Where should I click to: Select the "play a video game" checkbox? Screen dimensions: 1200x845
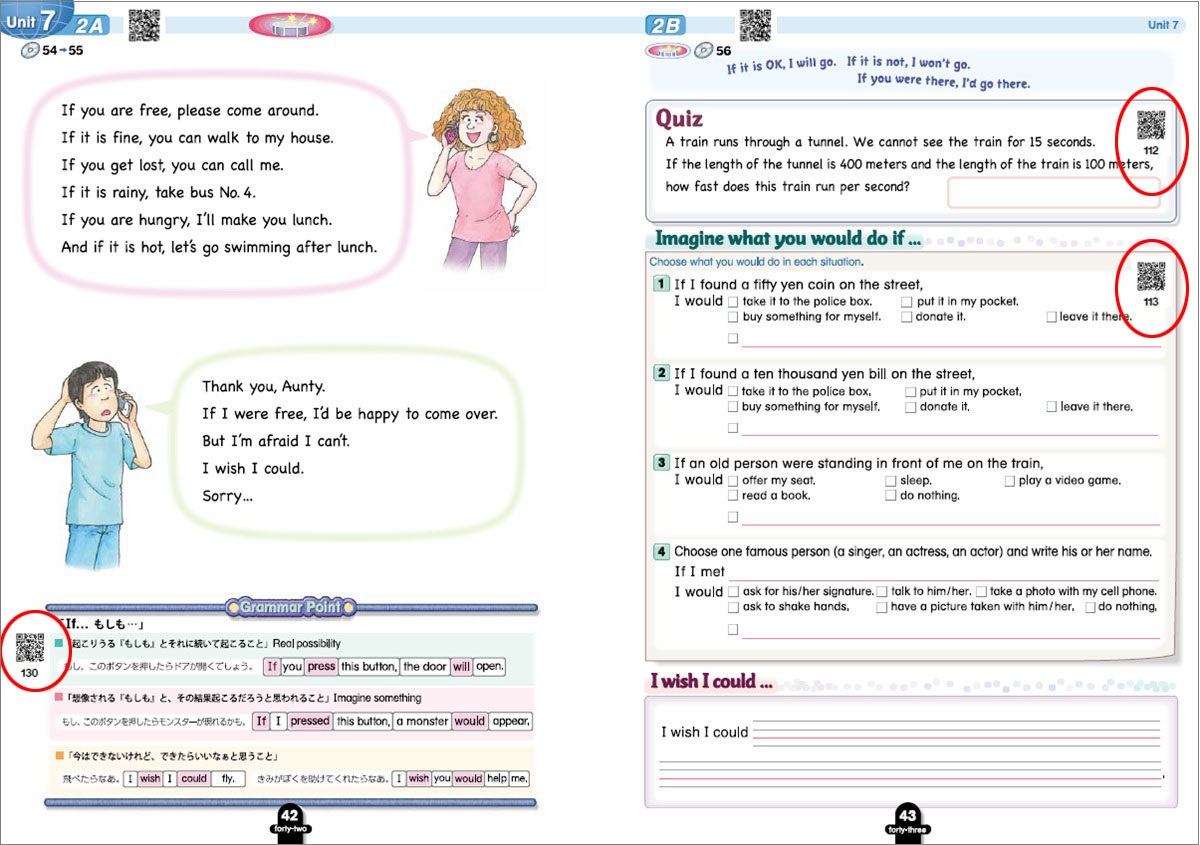click(x=1010, y=481)
